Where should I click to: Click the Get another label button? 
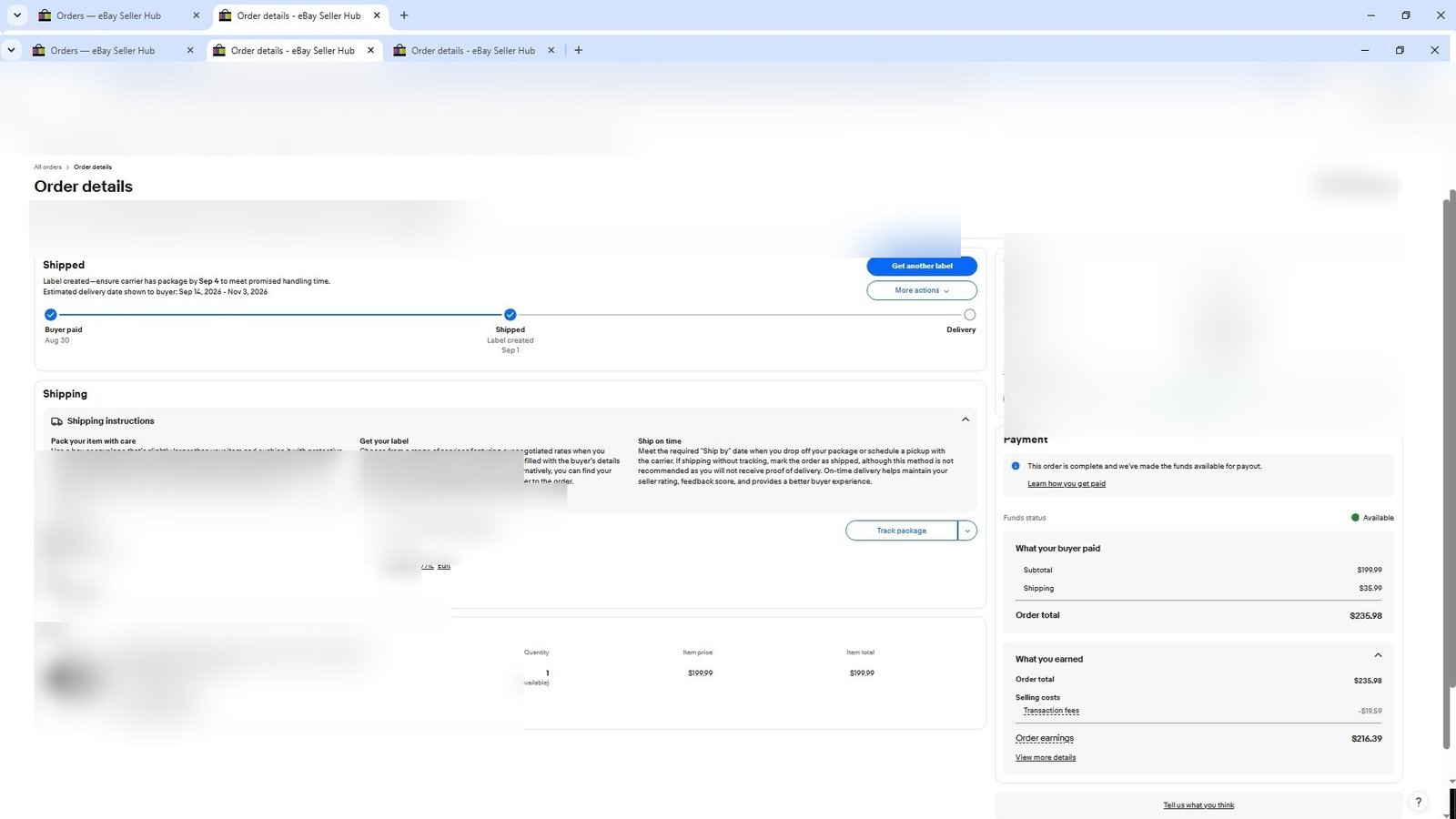pos(922,266)
